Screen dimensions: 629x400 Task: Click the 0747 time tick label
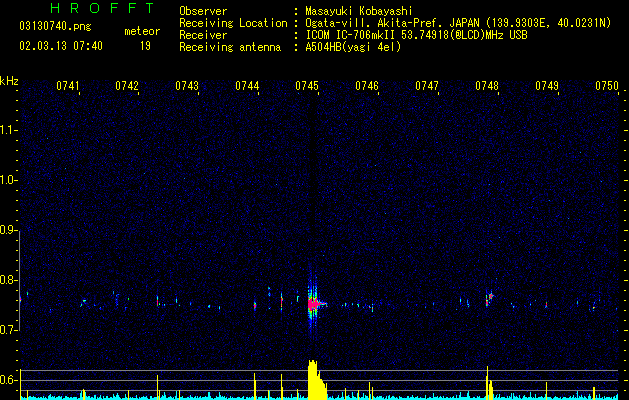[427, 86]
